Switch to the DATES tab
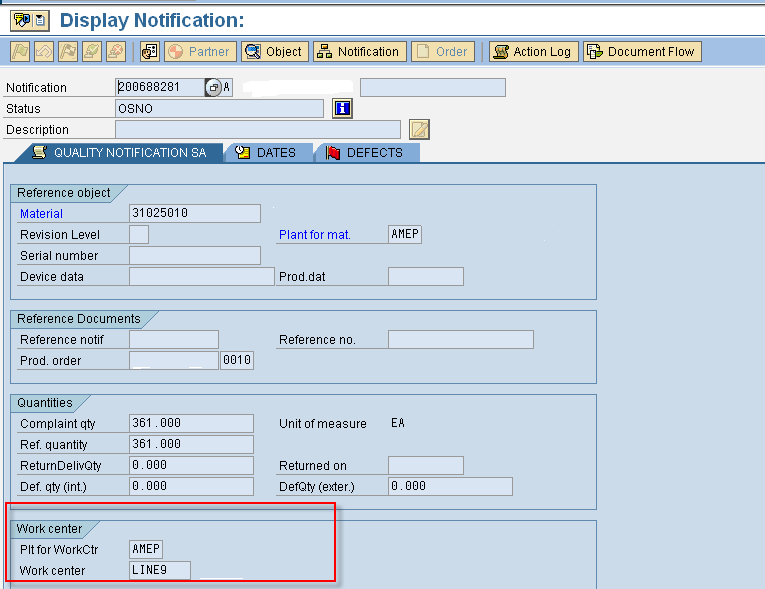 267,153
